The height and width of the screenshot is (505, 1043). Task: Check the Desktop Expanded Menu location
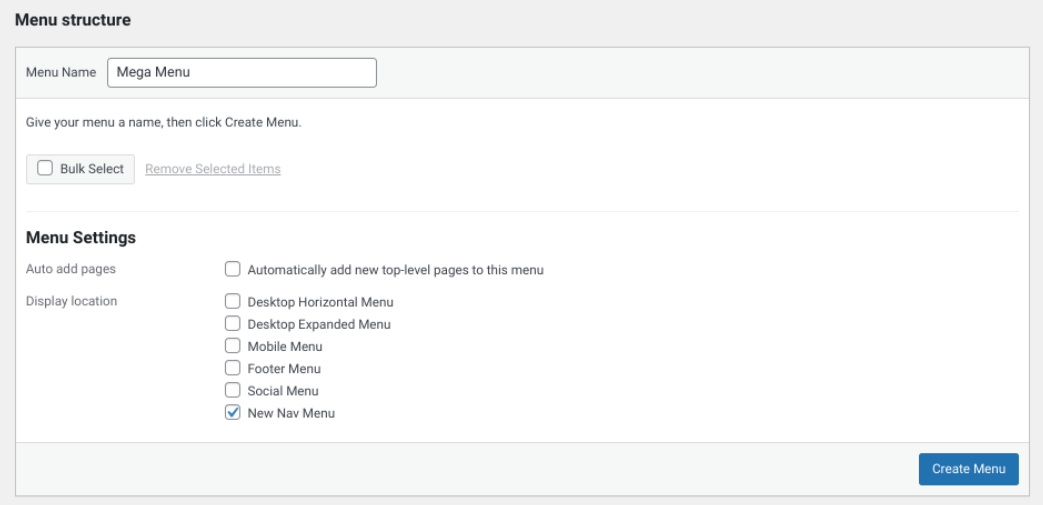pos(232,324)
